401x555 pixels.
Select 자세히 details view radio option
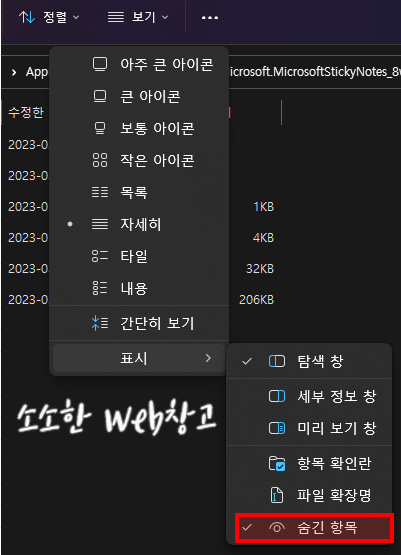139,224
